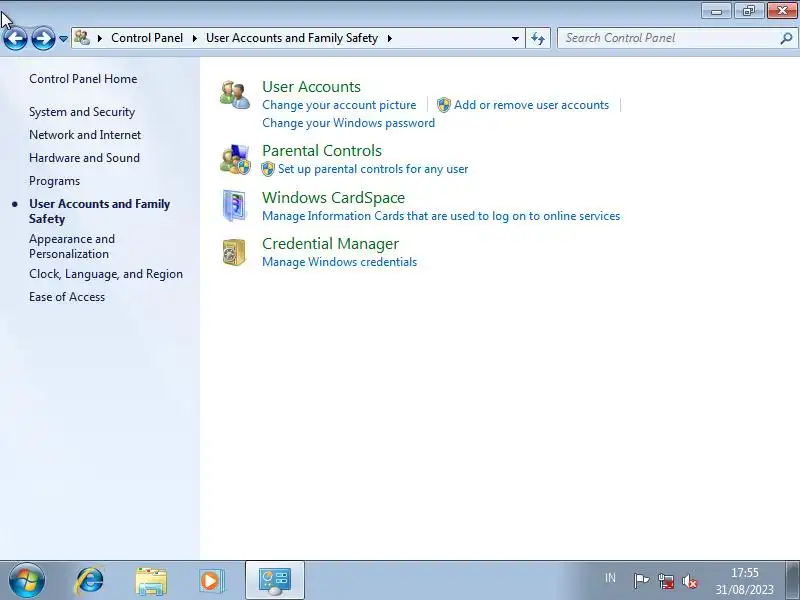The width and height of the screenshot is (800, 600).
Task: Minimize the Control Panel window
Action: 716,11
